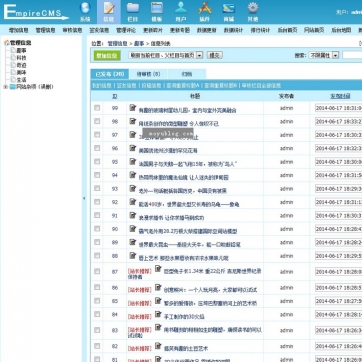Click the edit icon in row ID 82

pyautogui.click(x=158, y=346)
